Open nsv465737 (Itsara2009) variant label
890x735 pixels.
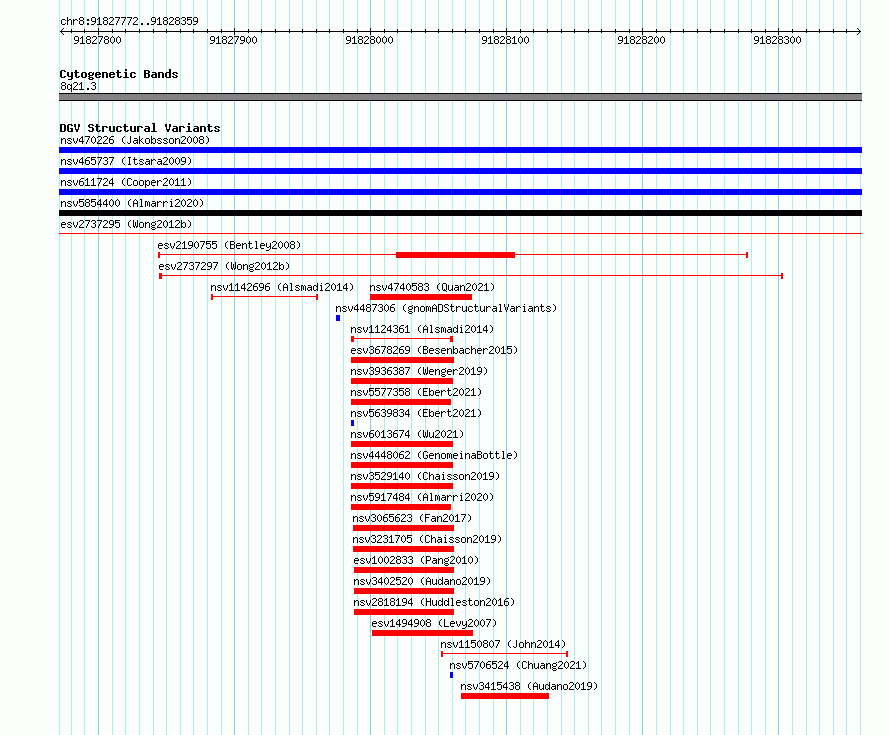(x=126, y=161)
